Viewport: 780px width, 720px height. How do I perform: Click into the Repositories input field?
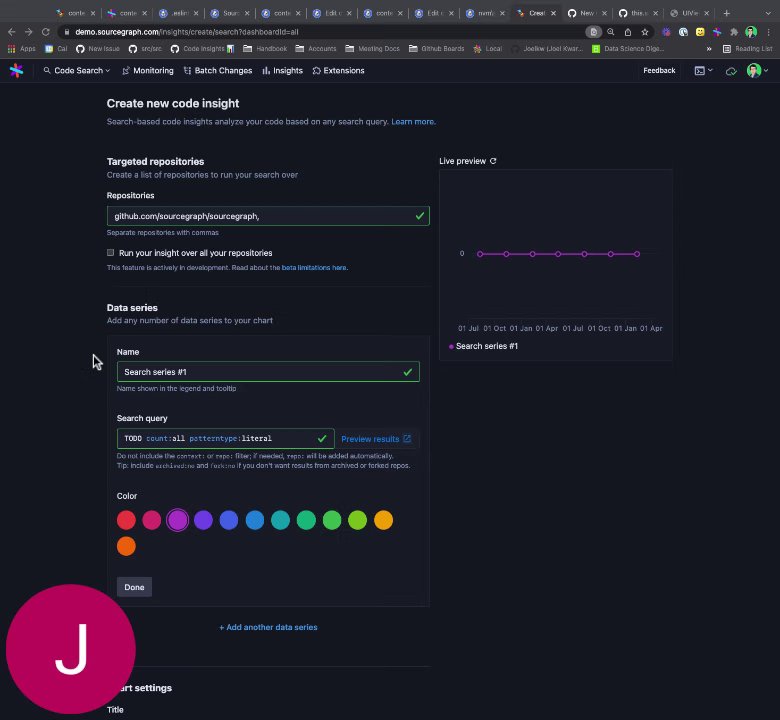(268, 216)
